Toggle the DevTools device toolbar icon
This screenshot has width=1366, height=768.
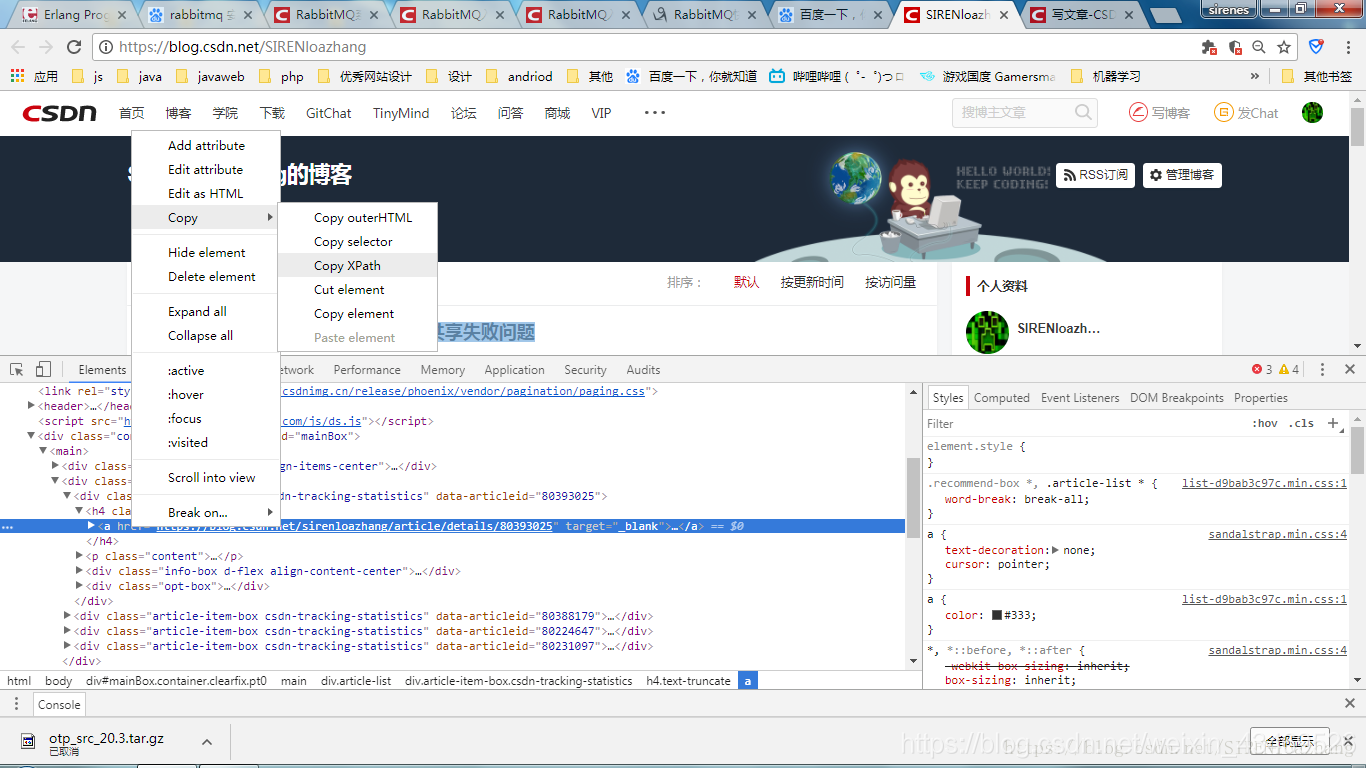click(43, 369)
